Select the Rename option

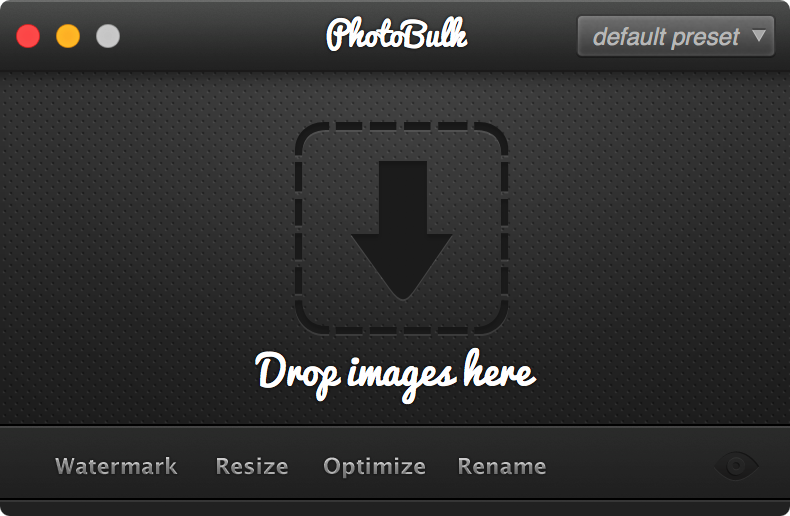[502, 466]
